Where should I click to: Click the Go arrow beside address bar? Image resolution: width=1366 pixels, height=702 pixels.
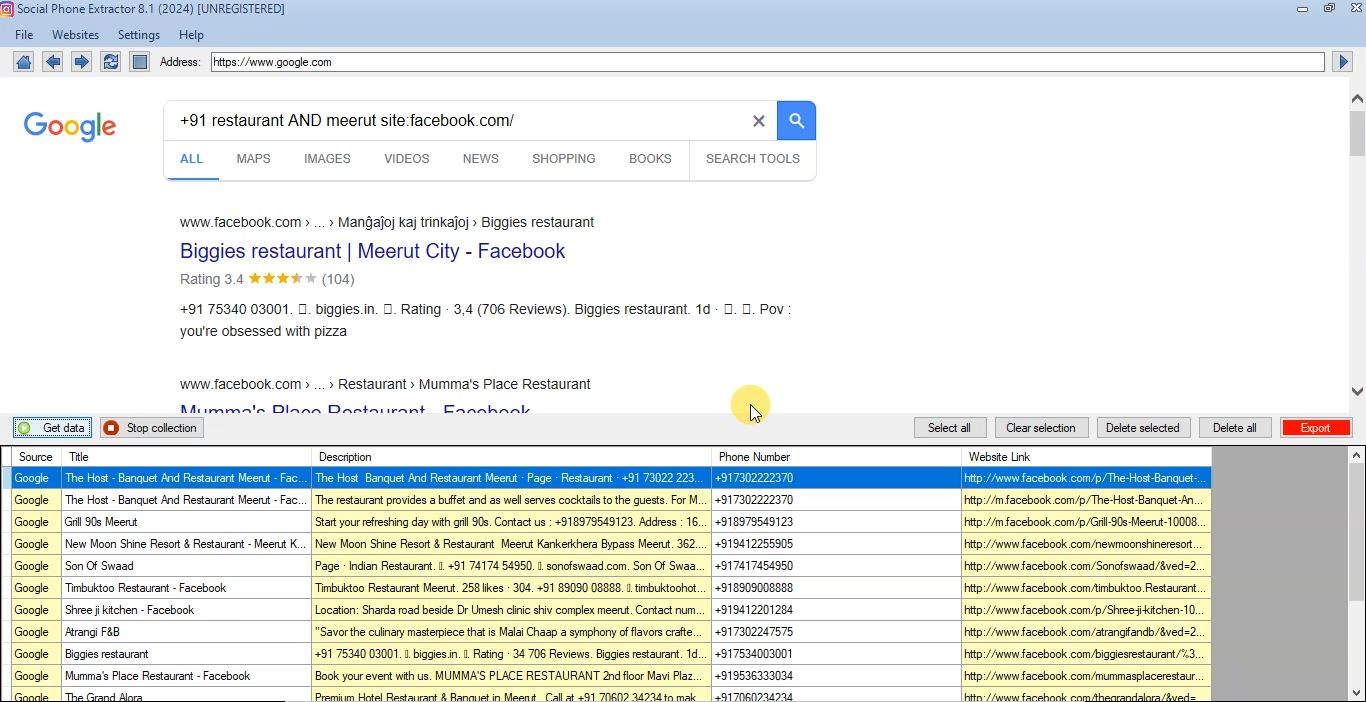[1343, 62]
